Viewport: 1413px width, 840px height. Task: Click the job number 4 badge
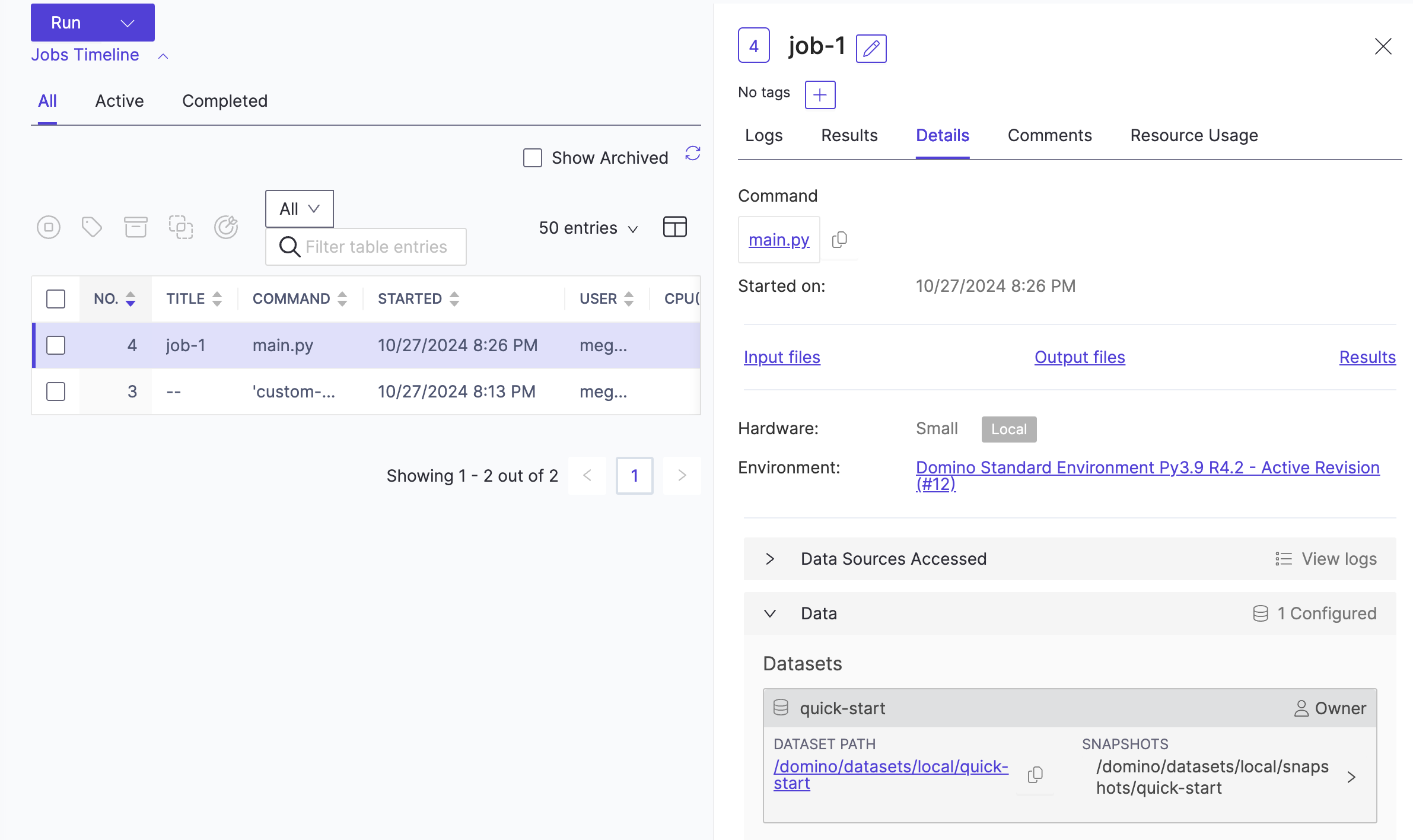pyautogui.click(x=754, y=46)
